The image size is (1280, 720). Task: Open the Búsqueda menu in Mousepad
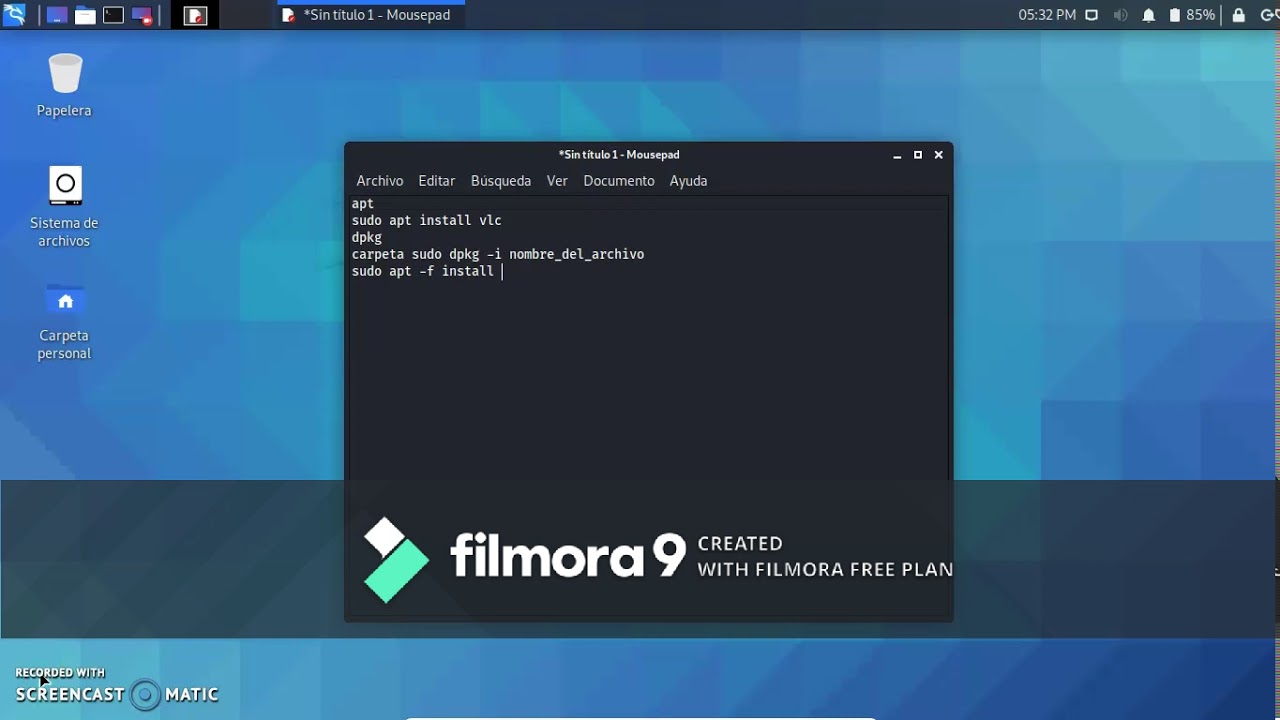501,181
